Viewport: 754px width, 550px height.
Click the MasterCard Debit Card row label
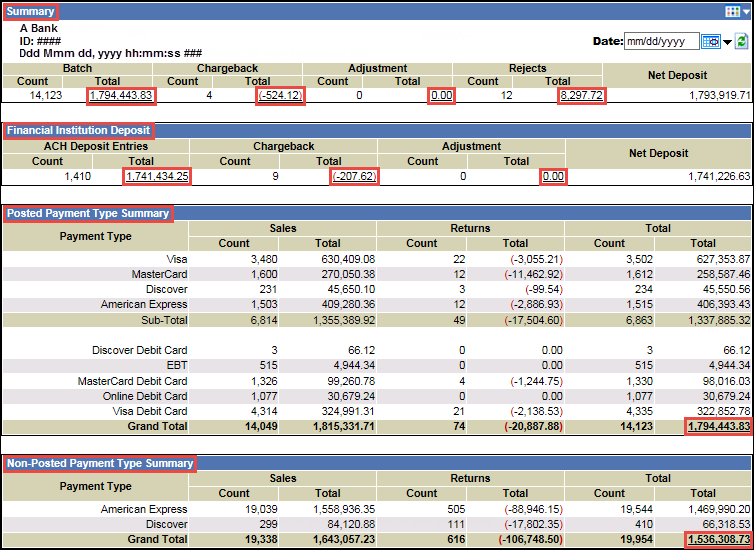(133, 381)
